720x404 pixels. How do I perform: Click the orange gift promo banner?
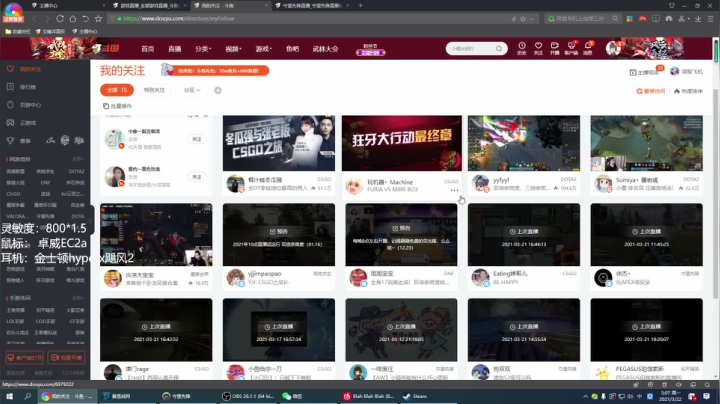tap(215, 71)
